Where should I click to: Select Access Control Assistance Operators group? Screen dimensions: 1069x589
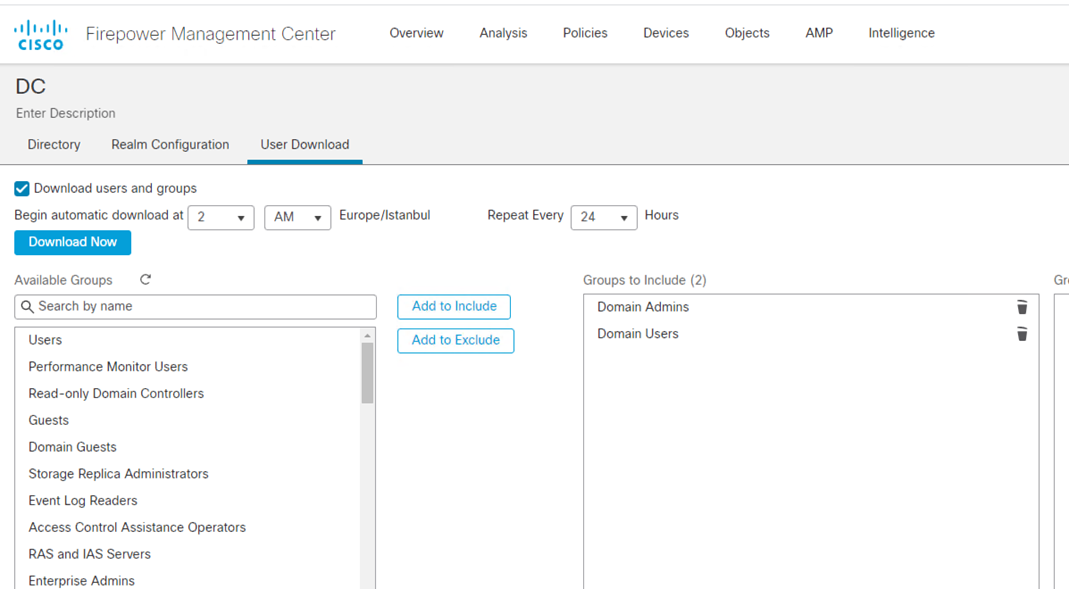pos(187,528)
